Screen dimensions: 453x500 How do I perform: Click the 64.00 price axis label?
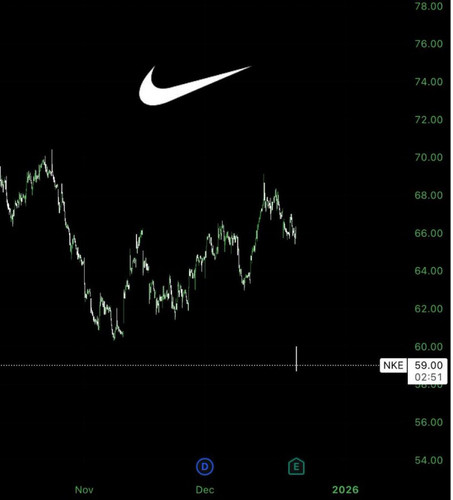click(x=429, y=271)
